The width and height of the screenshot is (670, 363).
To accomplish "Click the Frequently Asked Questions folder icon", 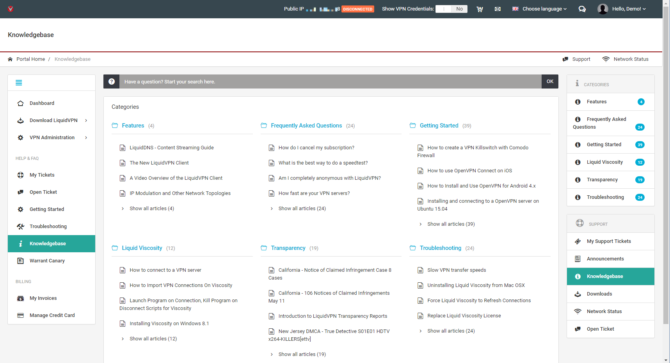I will [264, 126].
